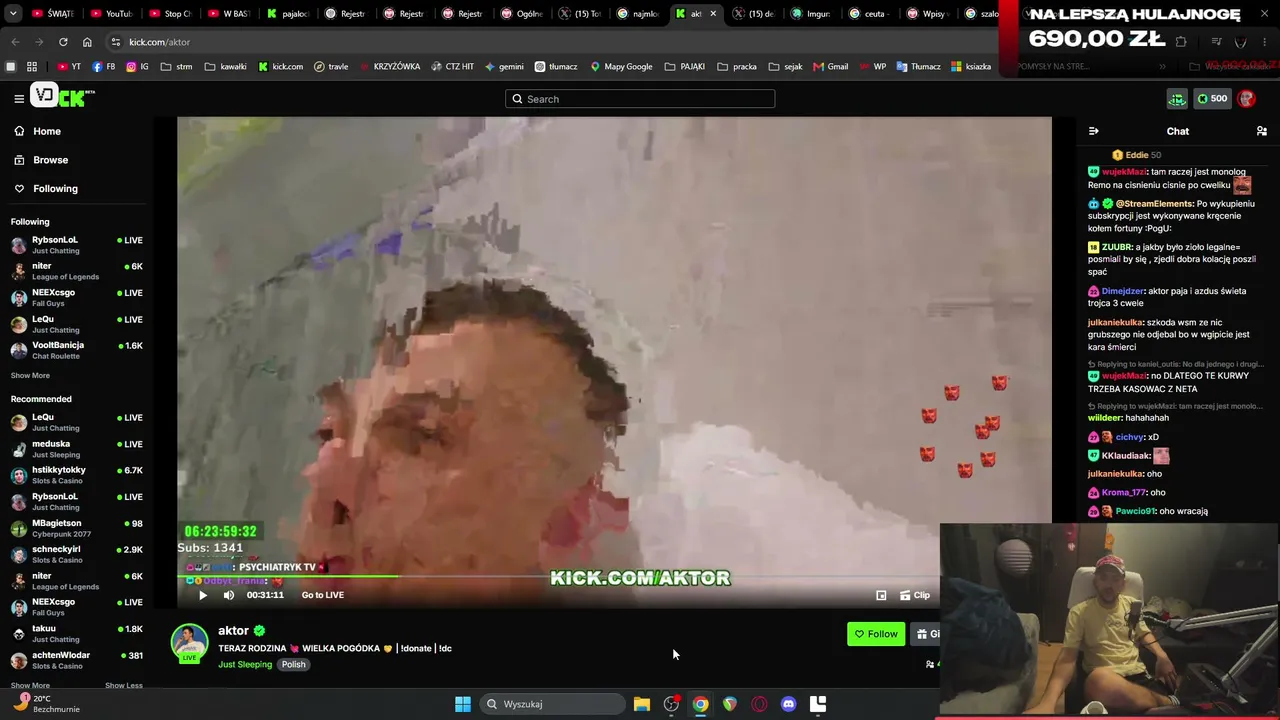
Task: Open hstikkytokky Slots & Casino channel
Action: (x=77, y=475)
